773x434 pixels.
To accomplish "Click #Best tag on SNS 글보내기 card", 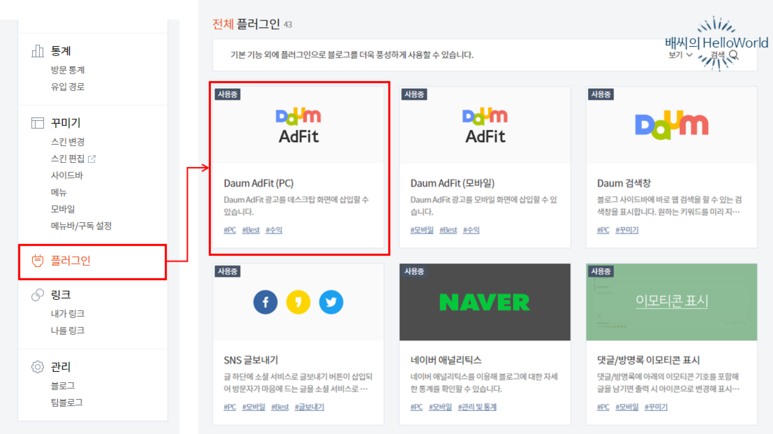I will (280, 407).
